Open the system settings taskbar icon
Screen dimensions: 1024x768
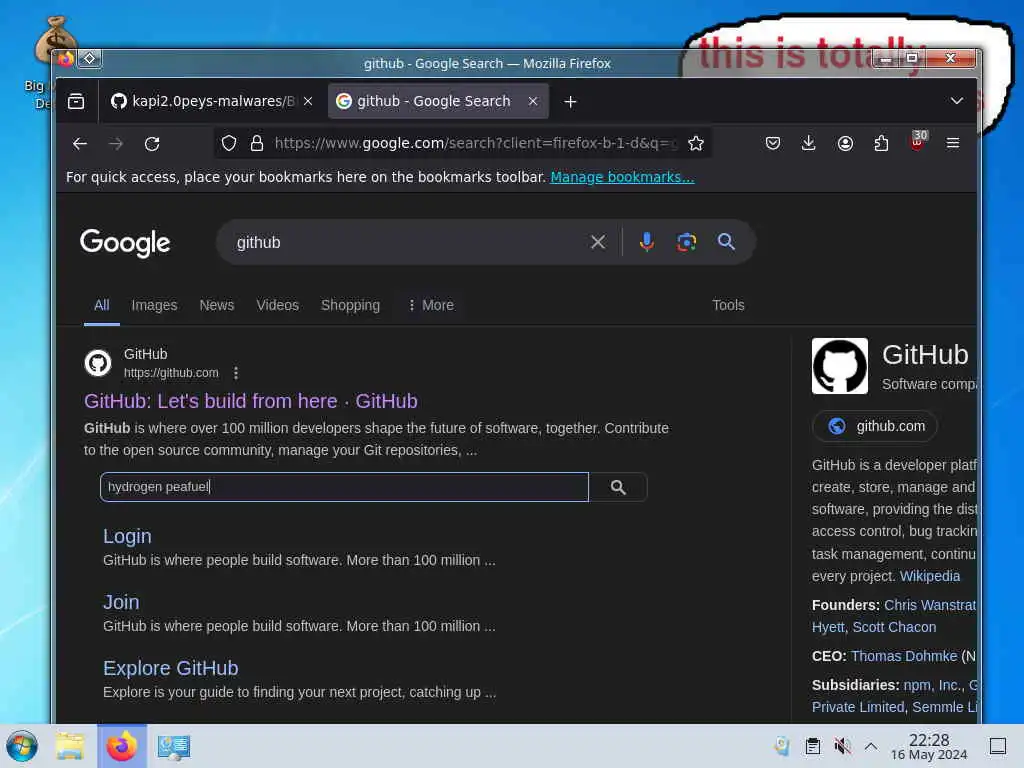click(174, 746)
